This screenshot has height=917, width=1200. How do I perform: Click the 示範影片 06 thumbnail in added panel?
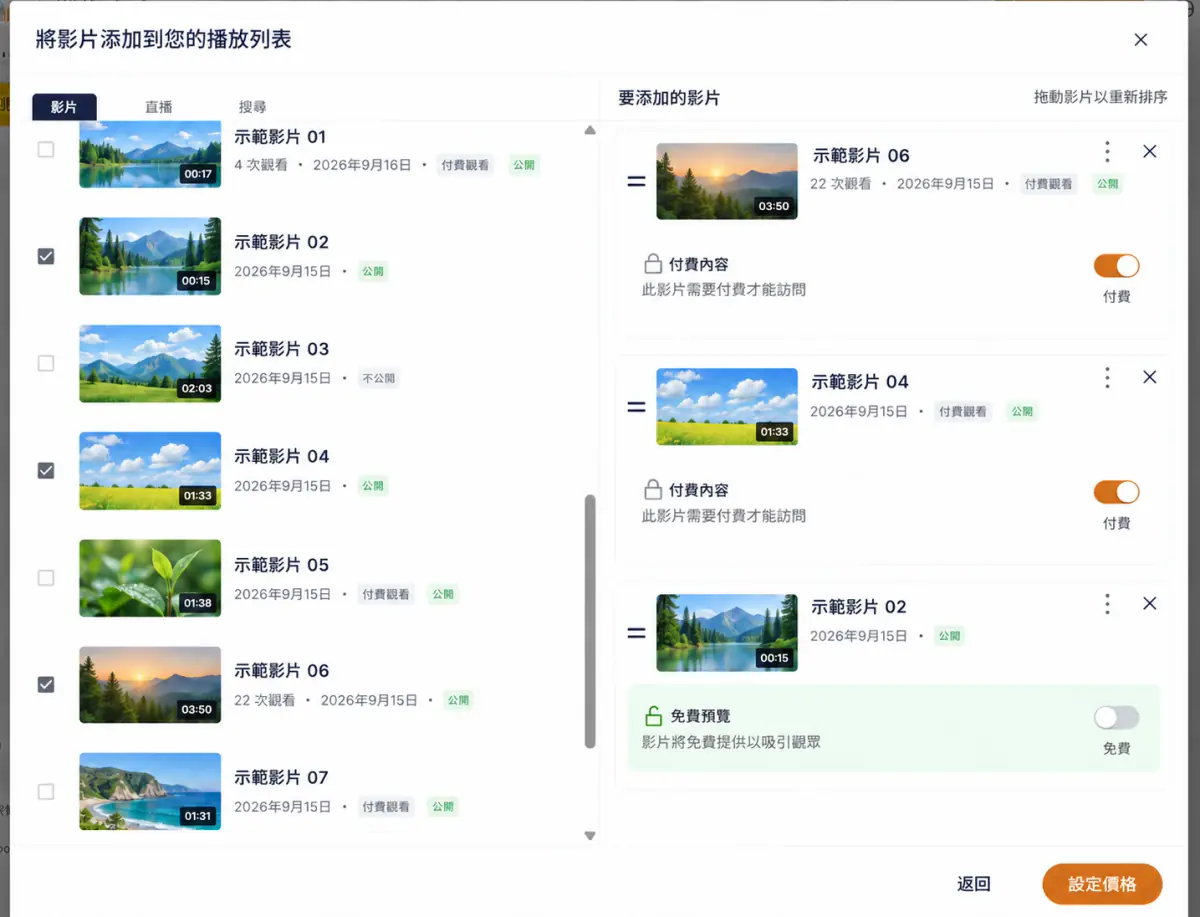[727, 182]
